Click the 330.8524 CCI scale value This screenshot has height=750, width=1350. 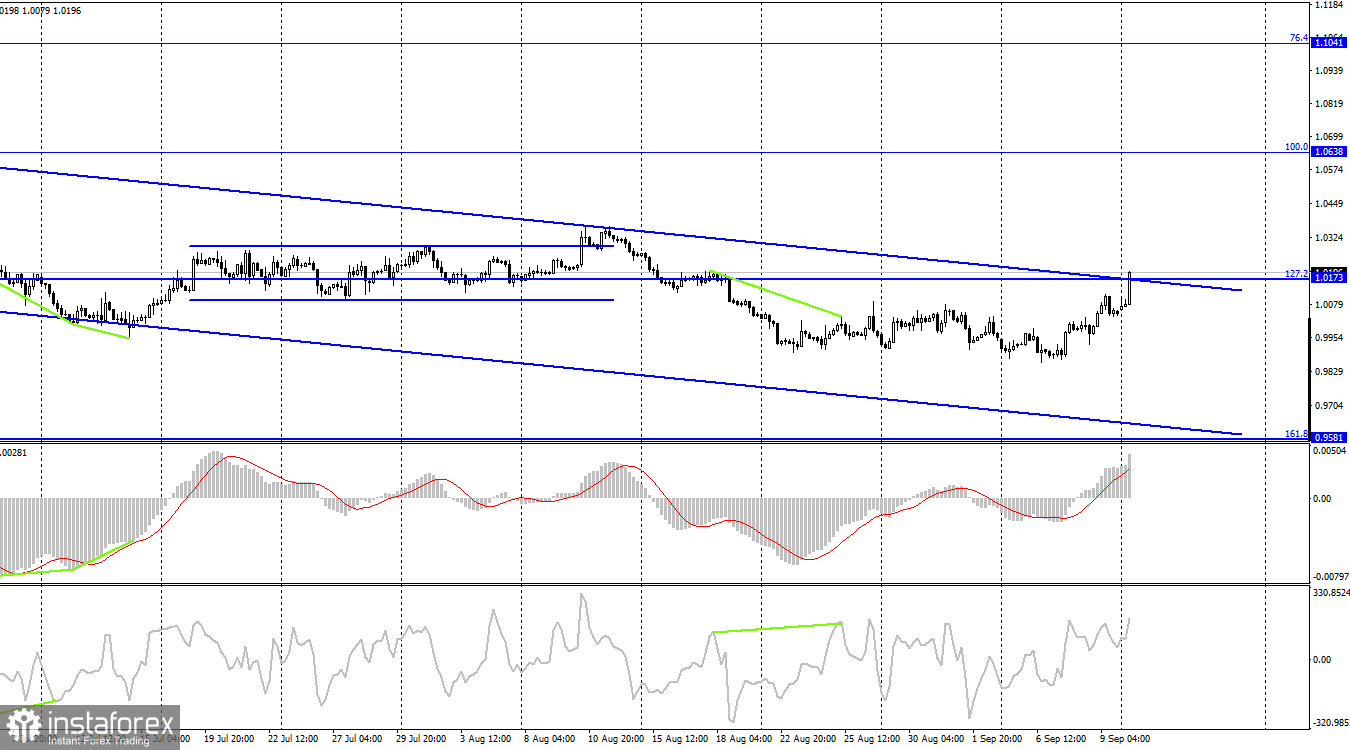coord(1330,593)
